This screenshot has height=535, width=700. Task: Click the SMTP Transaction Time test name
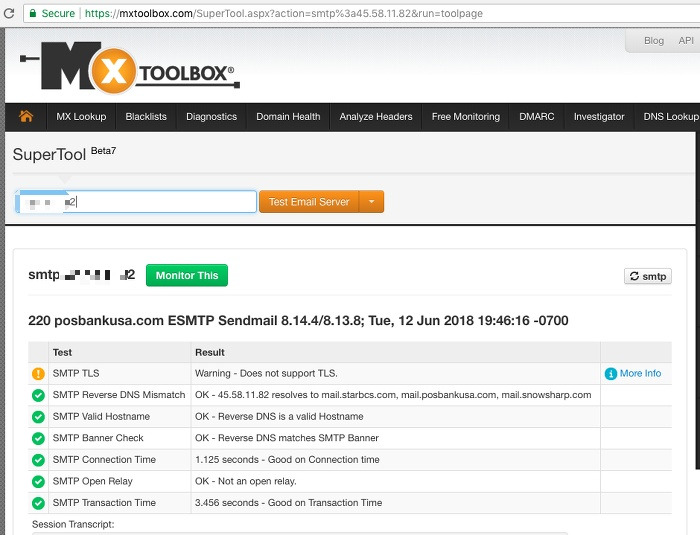[x=104, y=502]
